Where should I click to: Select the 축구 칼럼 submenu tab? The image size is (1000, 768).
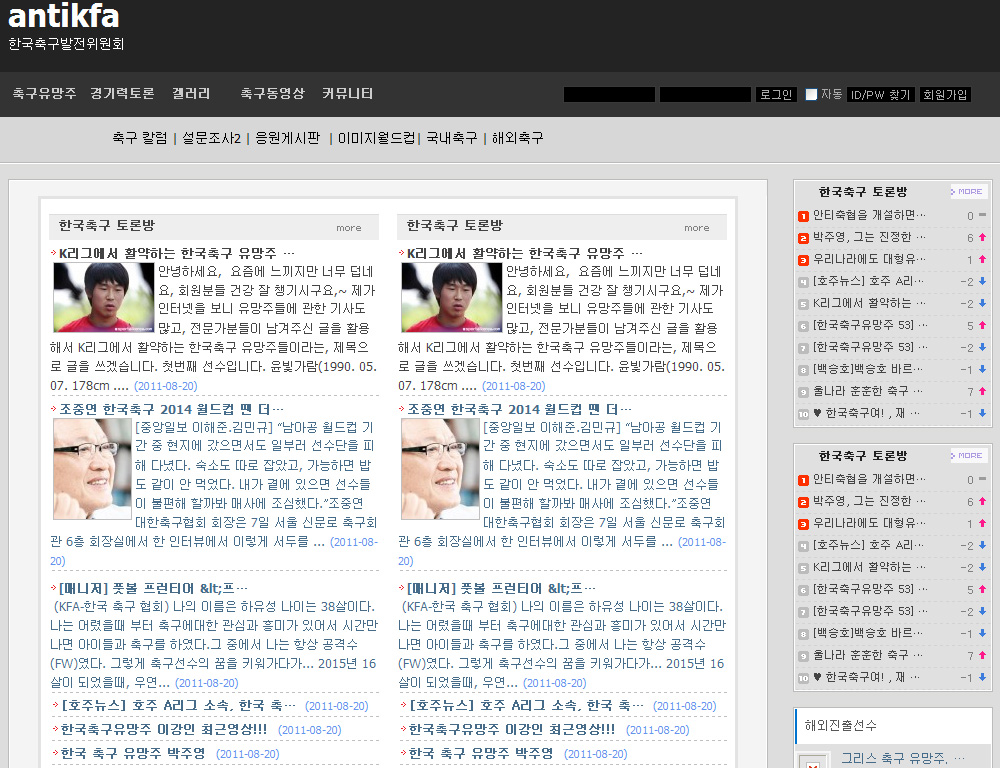pyautogui.click(x=140, y=138)
